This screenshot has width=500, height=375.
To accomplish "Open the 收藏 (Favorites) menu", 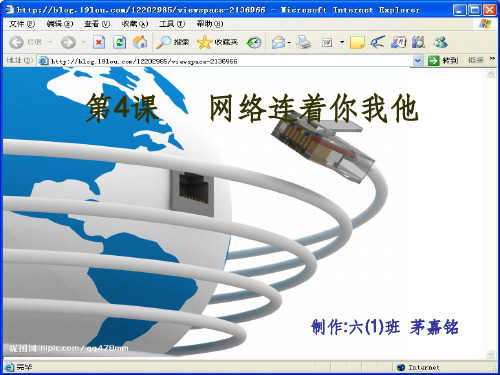I will tap(135, 24).
